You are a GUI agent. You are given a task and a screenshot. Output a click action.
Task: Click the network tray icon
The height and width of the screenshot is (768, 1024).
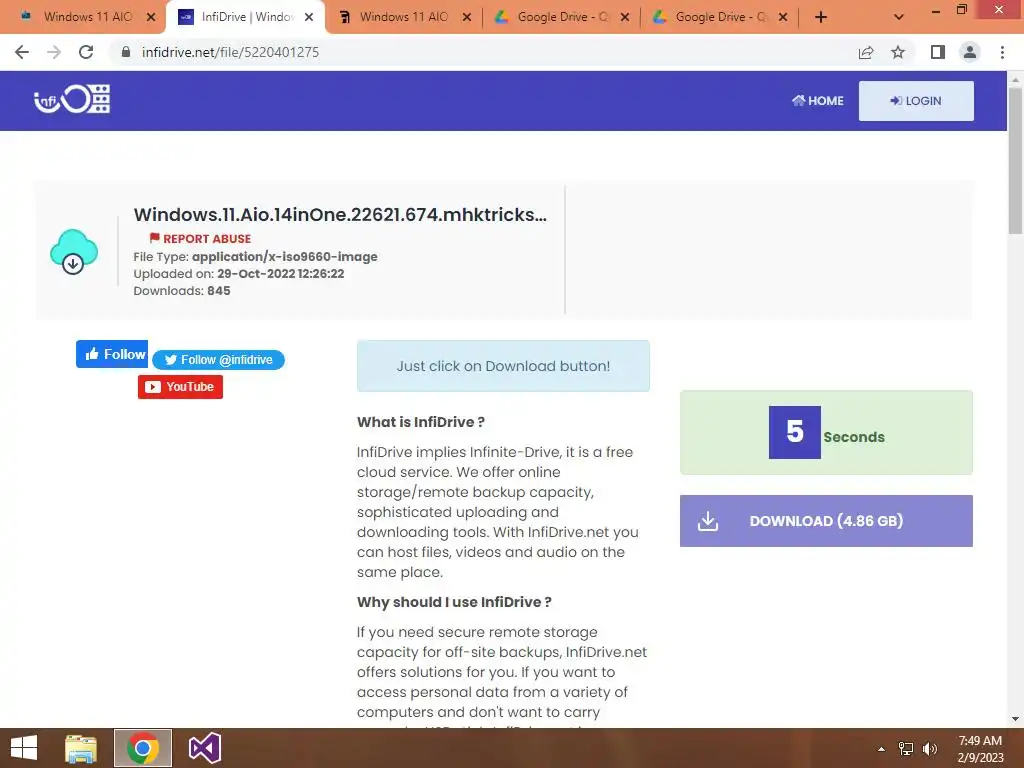(906, 749)
